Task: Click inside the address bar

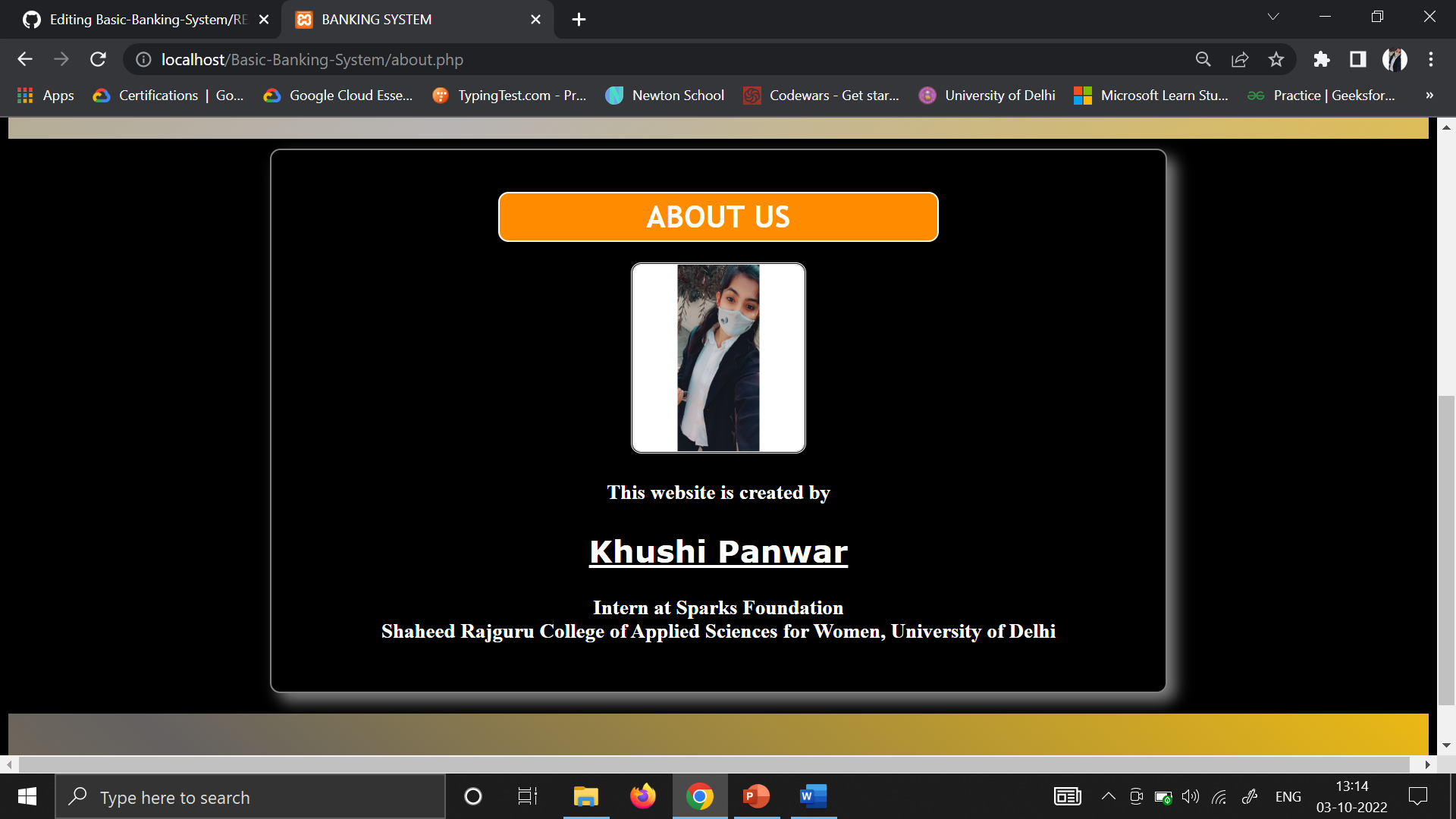Action: (531, 59)
